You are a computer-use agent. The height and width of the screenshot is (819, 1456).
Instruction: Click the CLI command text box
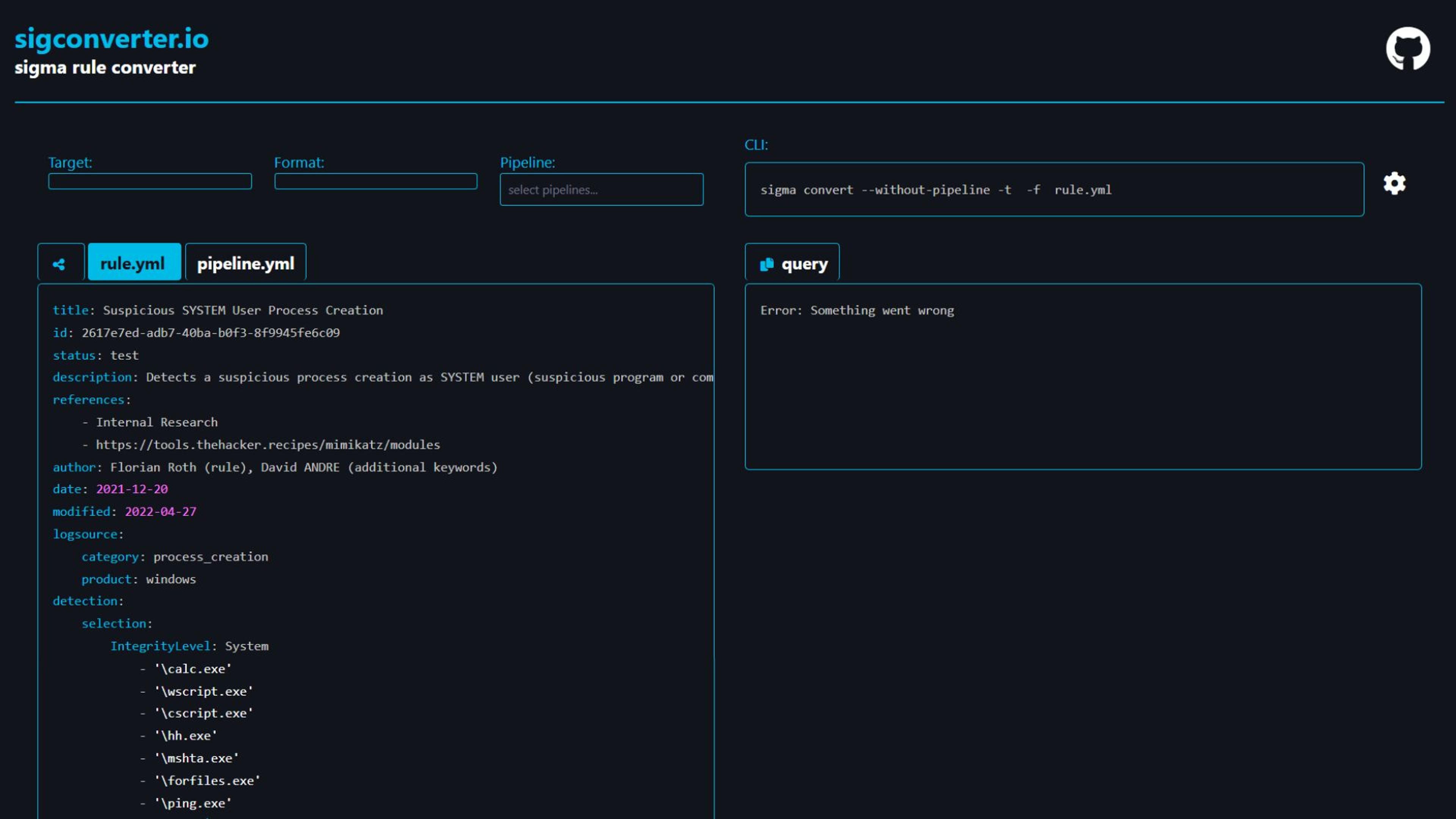[1054, 189]
